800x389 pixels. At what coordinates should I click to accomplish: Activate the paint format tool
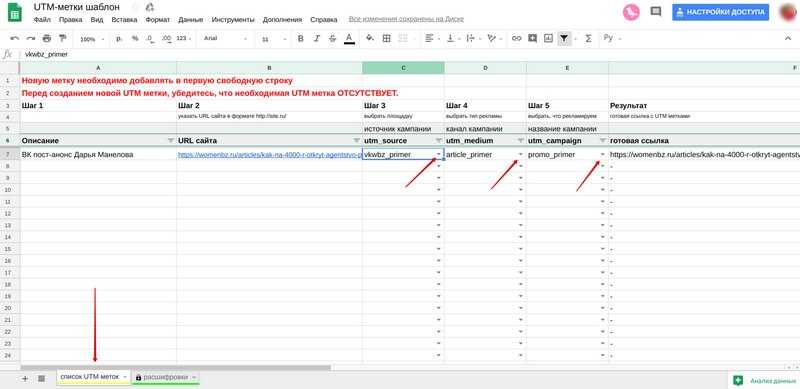click(63, 39)
